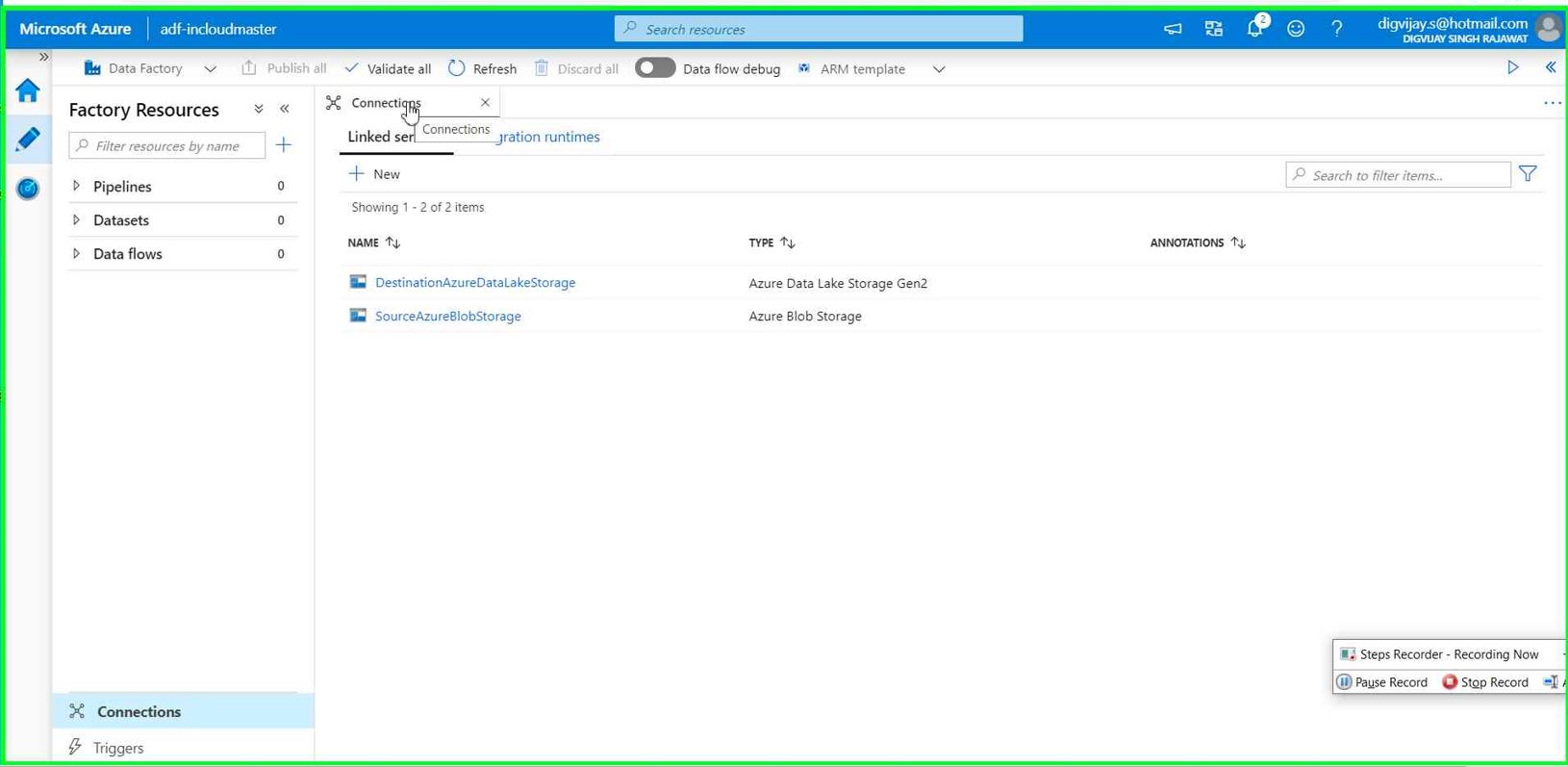Open DestinationAzureDataLakeStorage linked service
Viewport: 1568px width, 767px height.
click(475, 282)
